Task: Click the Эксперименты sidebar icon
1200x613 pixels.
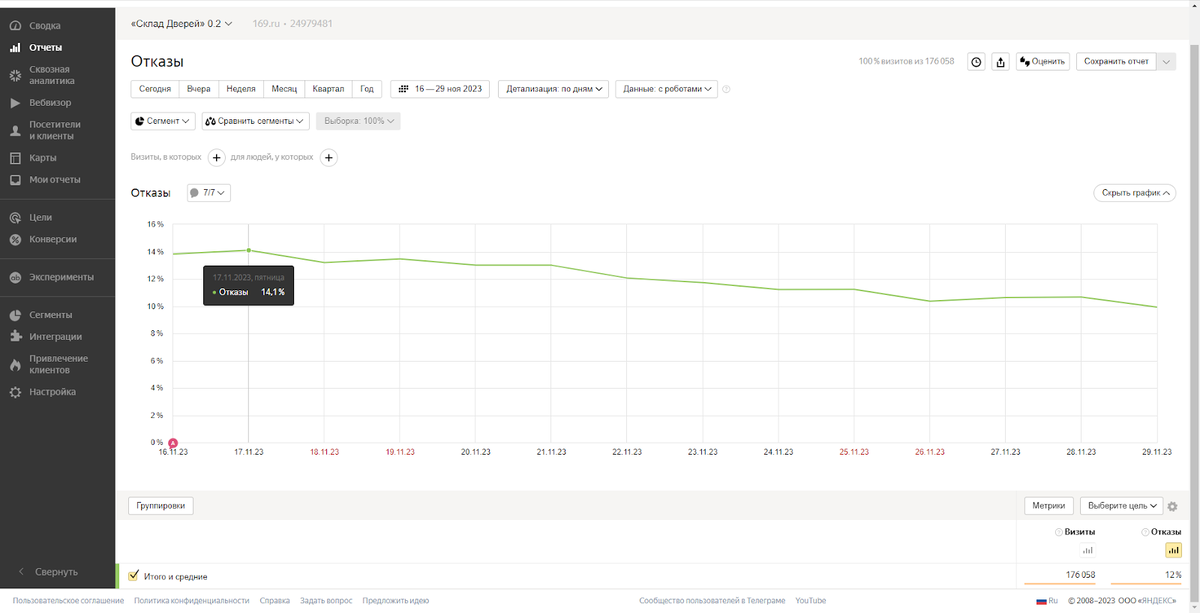Action: coord(15,277)
